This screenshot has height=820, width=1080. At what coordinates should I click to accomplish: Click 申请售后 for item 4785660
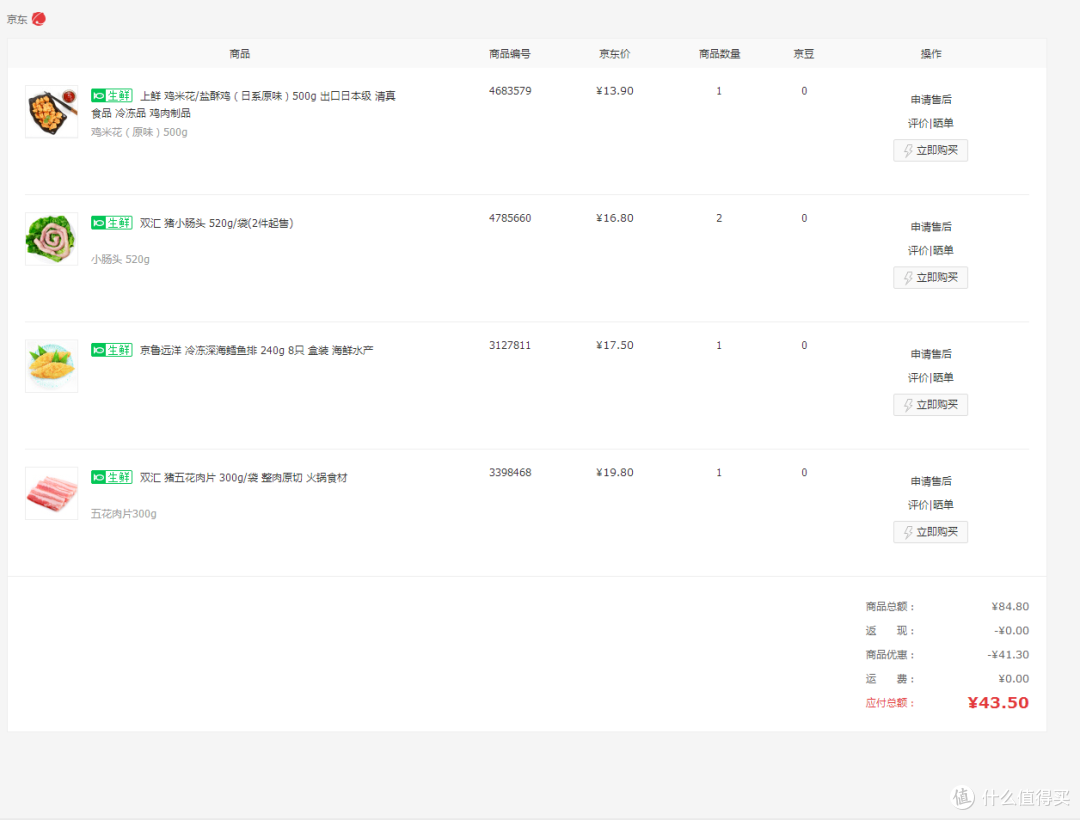[931, 227]
